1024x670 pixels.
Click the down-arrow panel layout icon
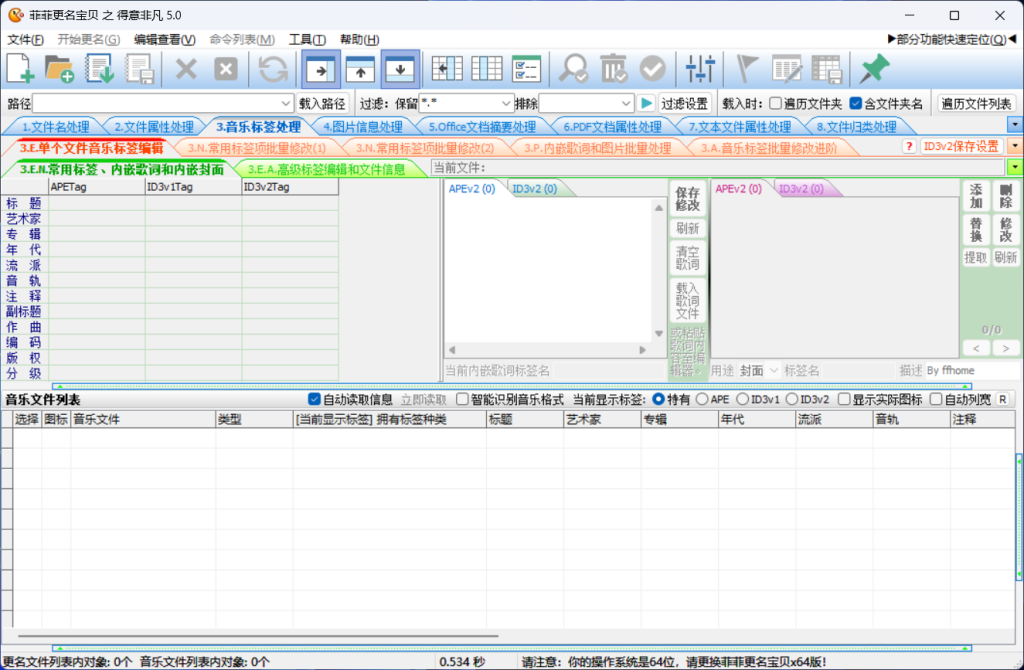[x=400, y=68]
